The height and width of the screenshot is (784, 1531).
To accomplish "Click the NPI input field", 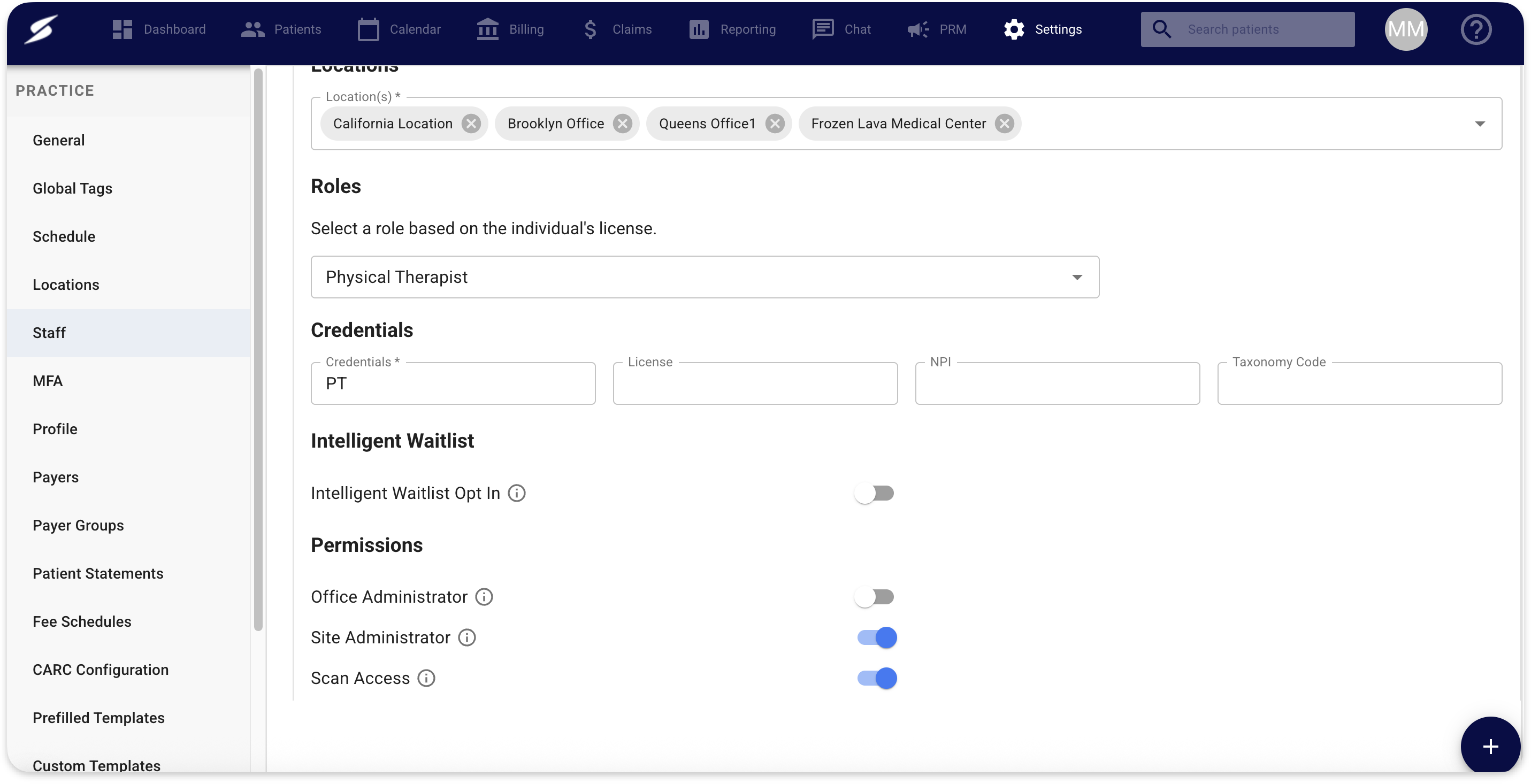I will (x=1057, y=383).
